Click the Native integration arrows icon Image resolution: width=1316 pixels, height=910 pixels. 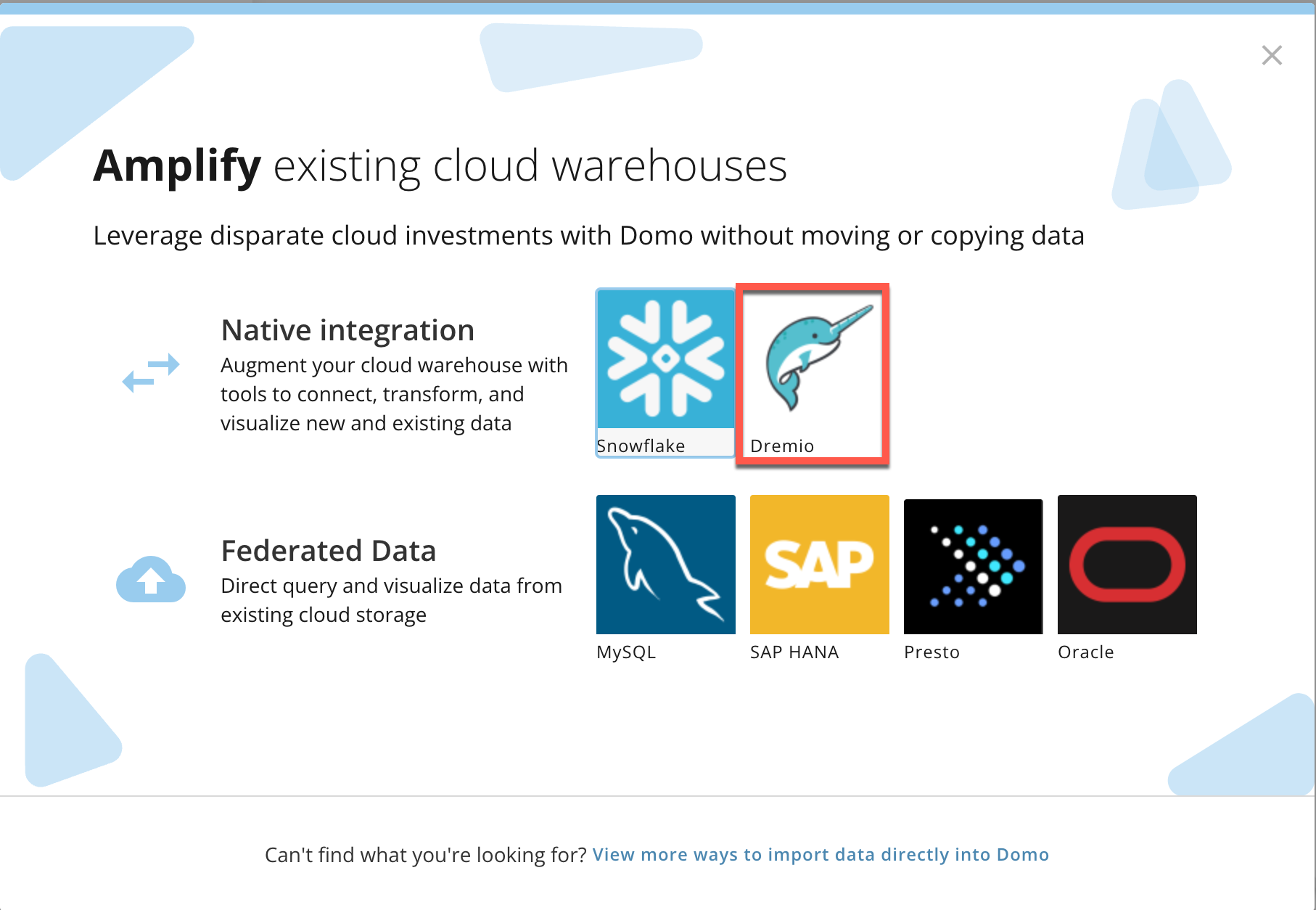[150, 373]
